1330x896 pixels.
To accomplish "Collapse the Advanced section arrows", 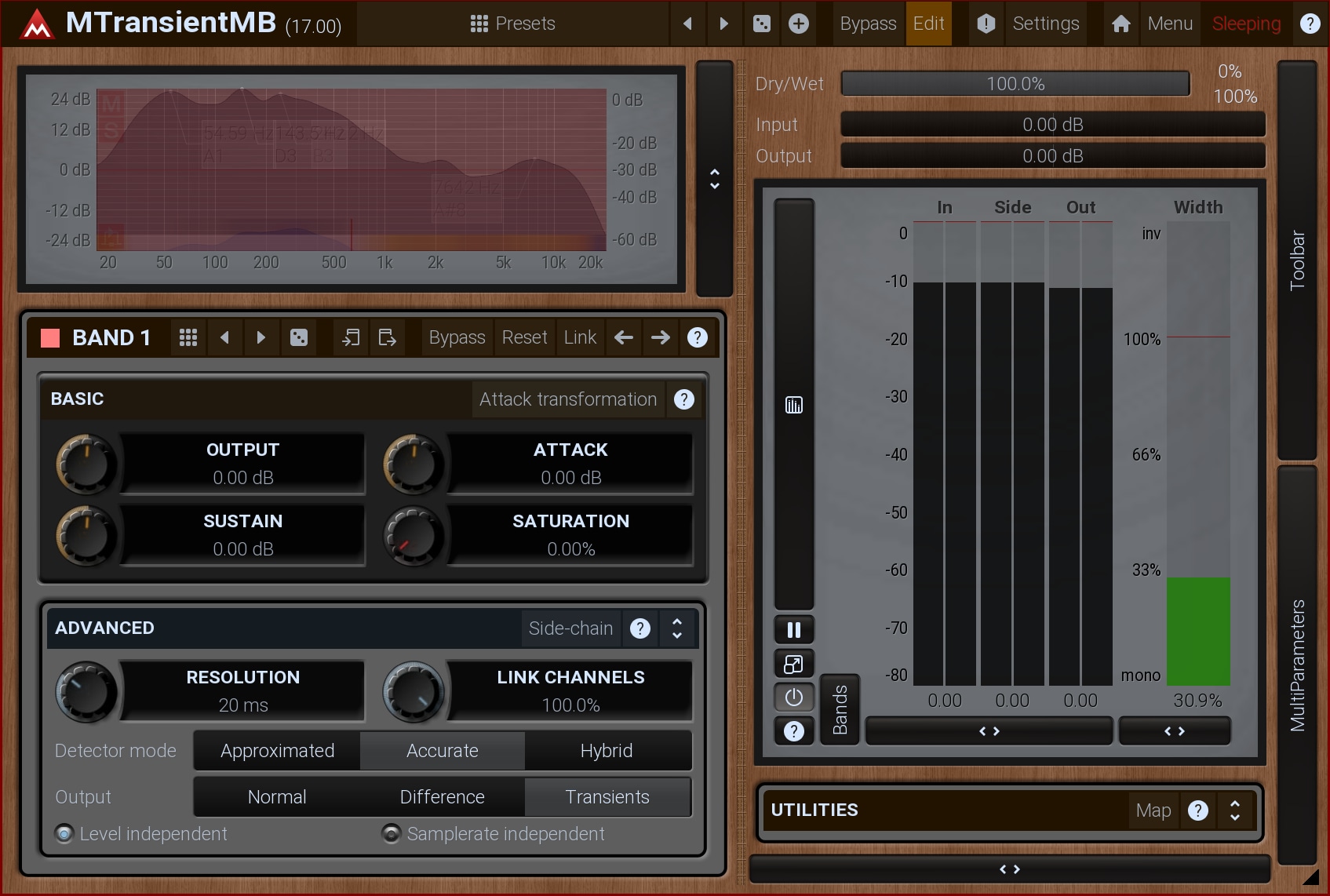I will coord(677,628).
